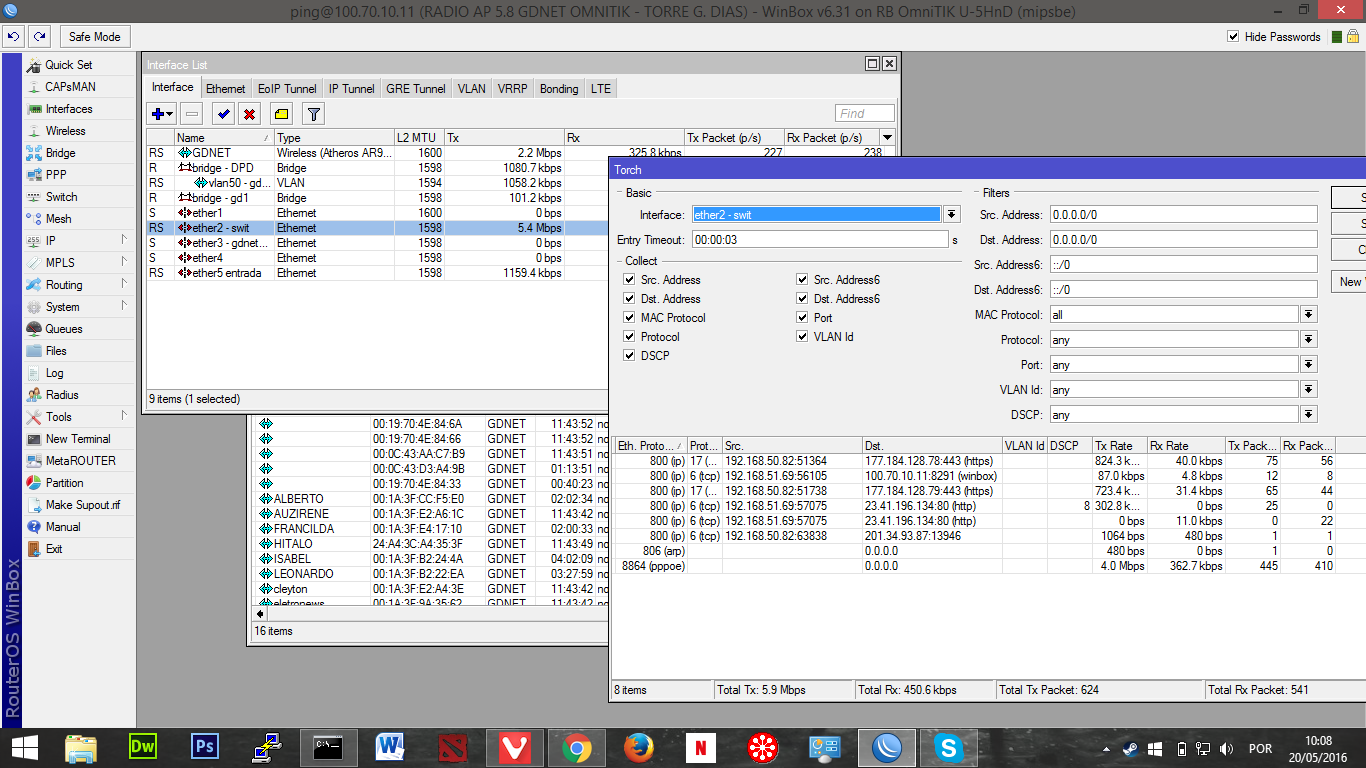
Task: Select the 8864 (pppoe) row in Torch
Action: (x=990, y=566)
